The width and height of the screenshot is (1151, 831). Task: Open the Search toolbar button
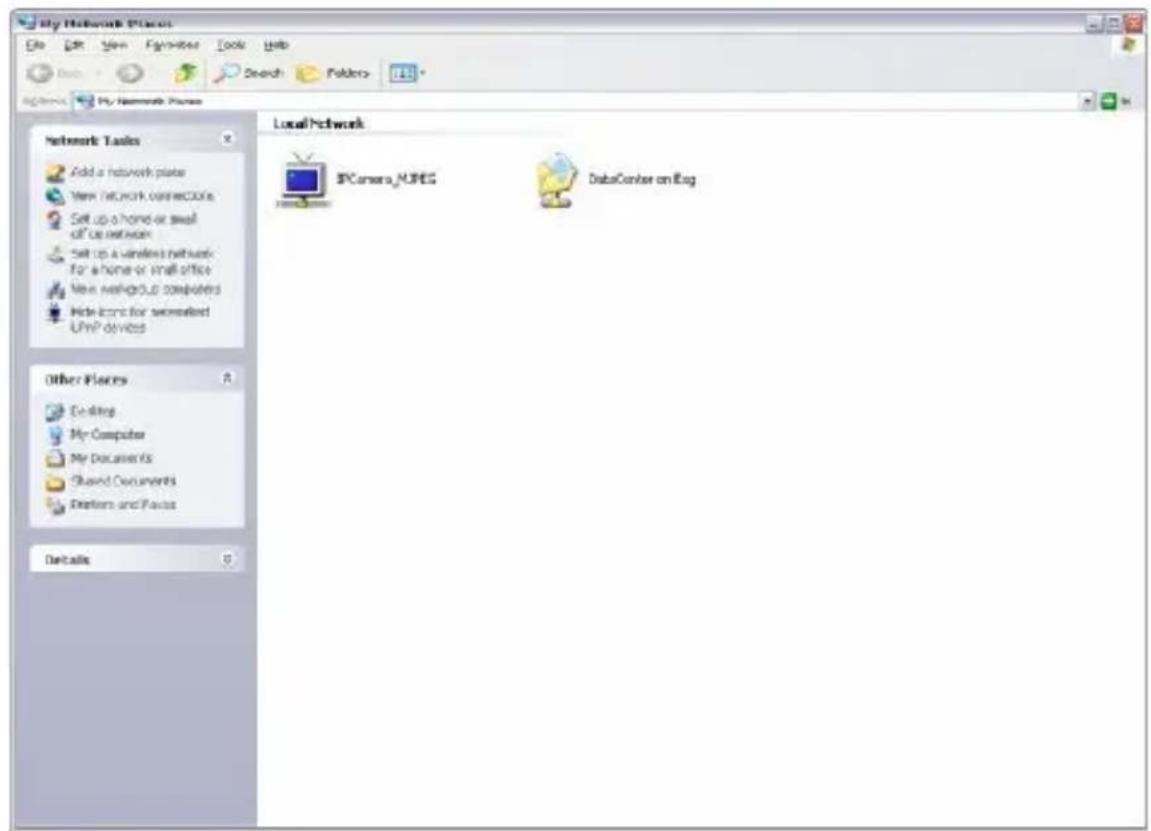pos(249,73)
